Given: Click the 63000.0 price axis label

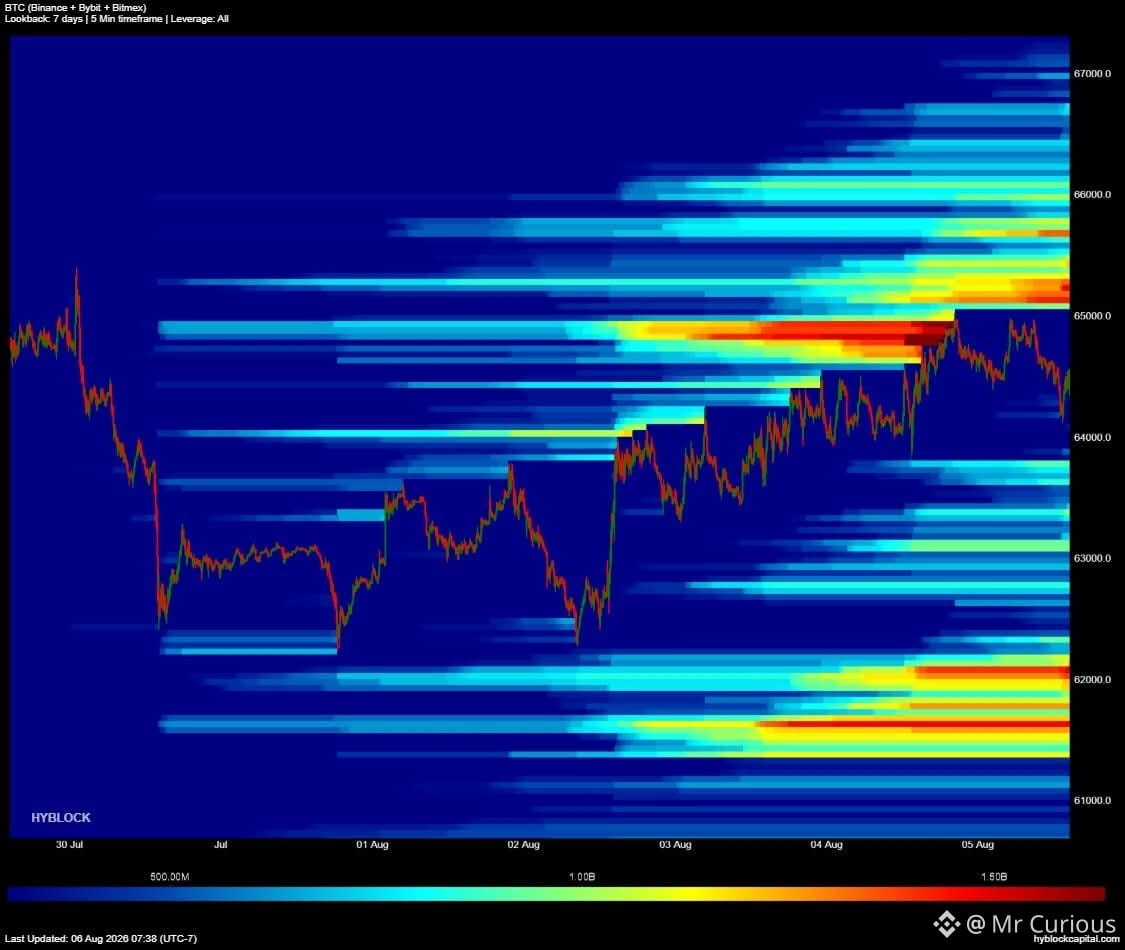Looking at the screenshot, I should click(1092, 558).
